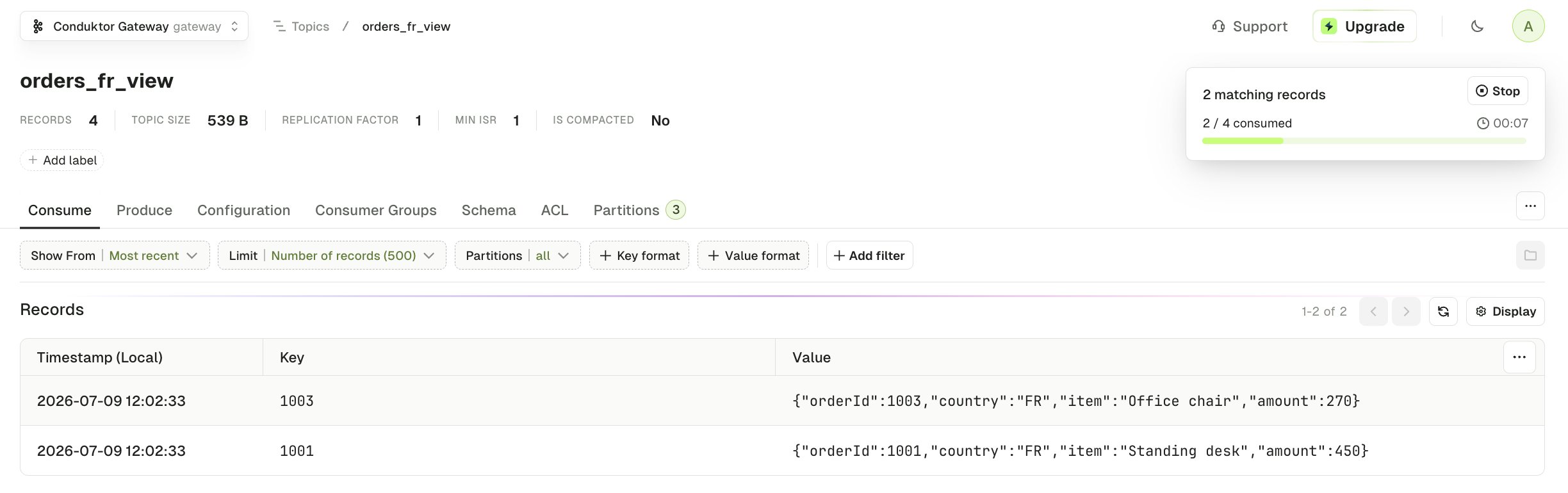Go to next records page arrow
This screenshot has width=1568, height=493.
point(1406,311)
